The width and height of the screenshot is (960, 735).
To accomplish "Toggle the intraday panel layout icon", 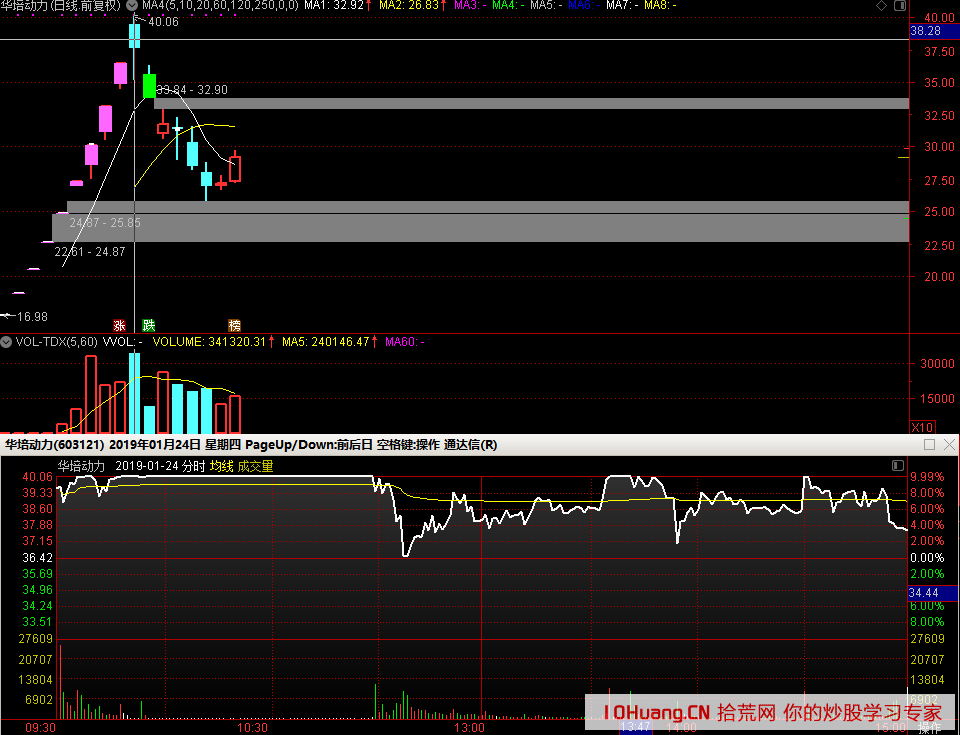I will coord(897,466).
